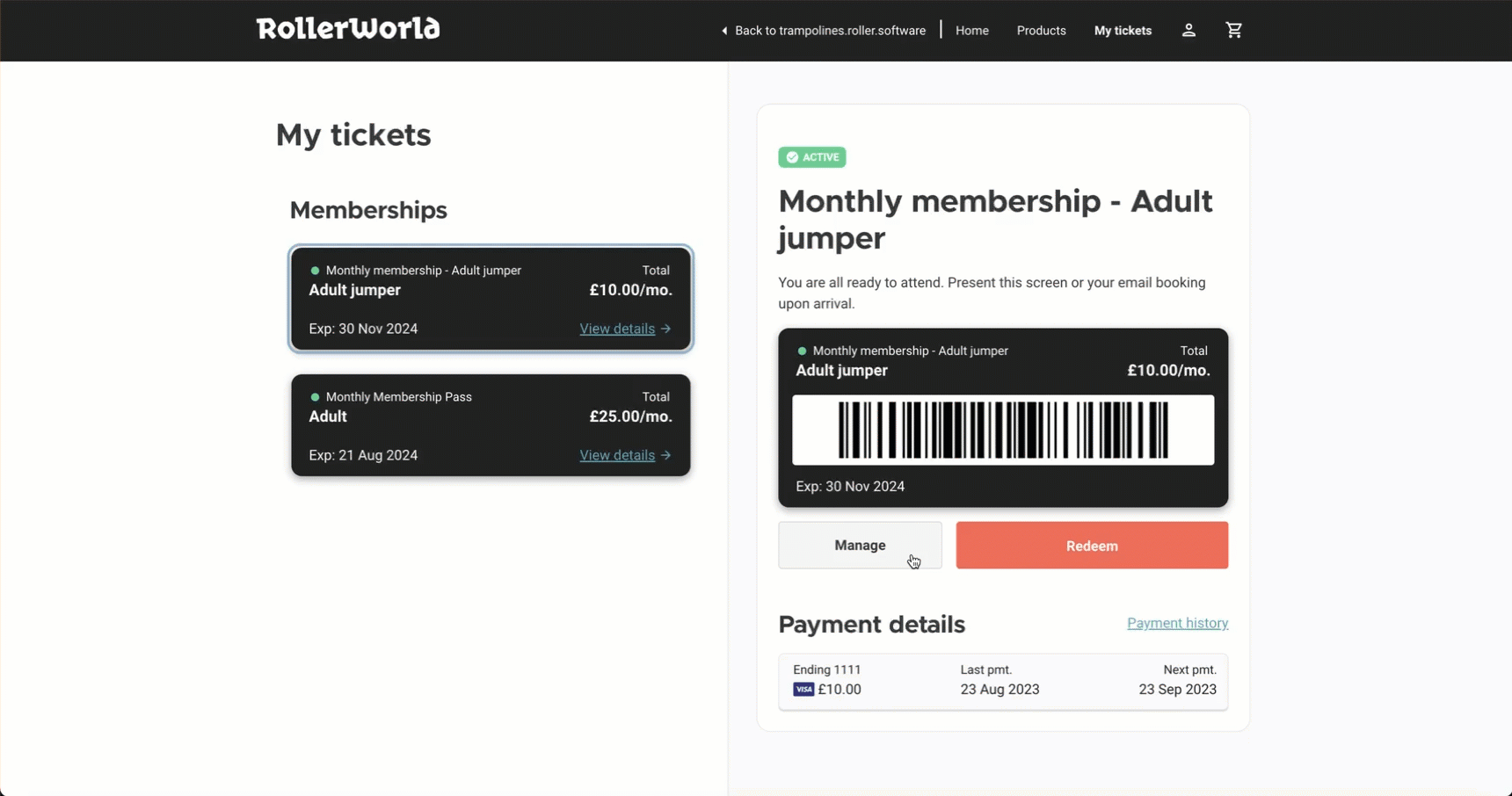
Task: View details of the £25.00/mo. Adult pass
Action: [617, 455]
